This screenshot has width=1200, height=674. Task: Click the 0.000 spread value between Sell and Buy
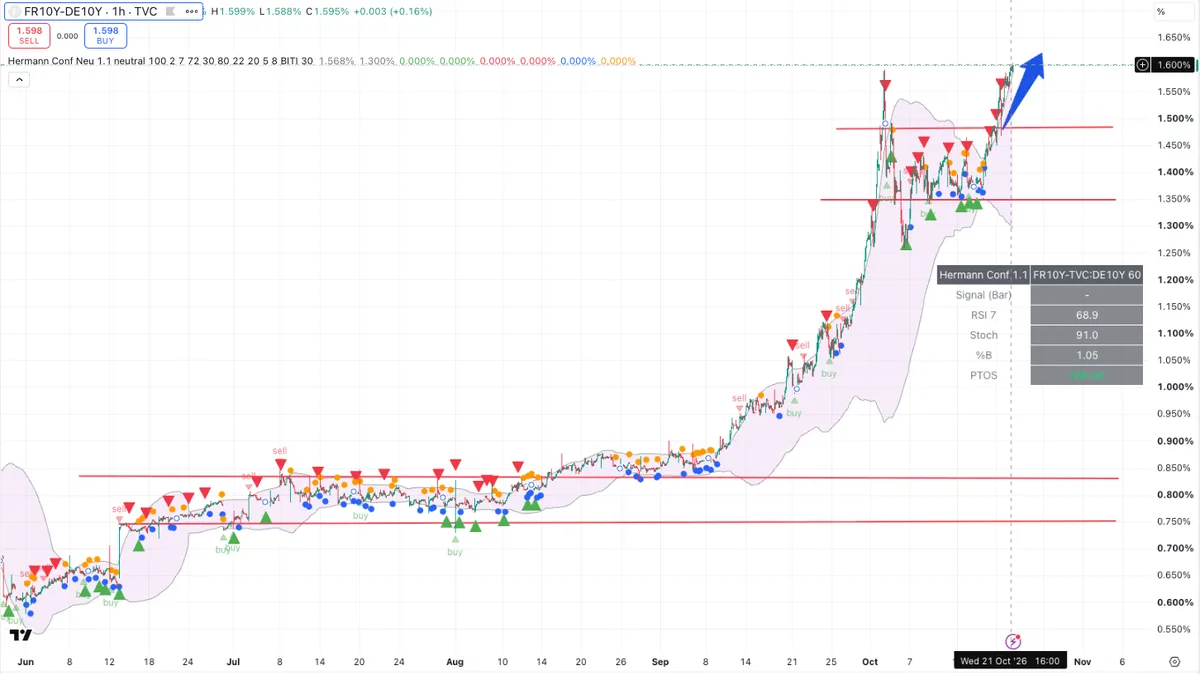(67, 36)
